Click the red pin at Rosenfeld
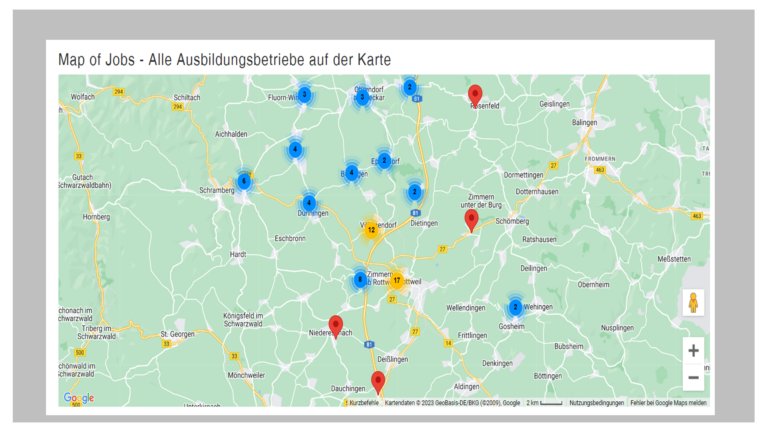The width and height of the screenshot is (768, 432). (x=475, y=96)
